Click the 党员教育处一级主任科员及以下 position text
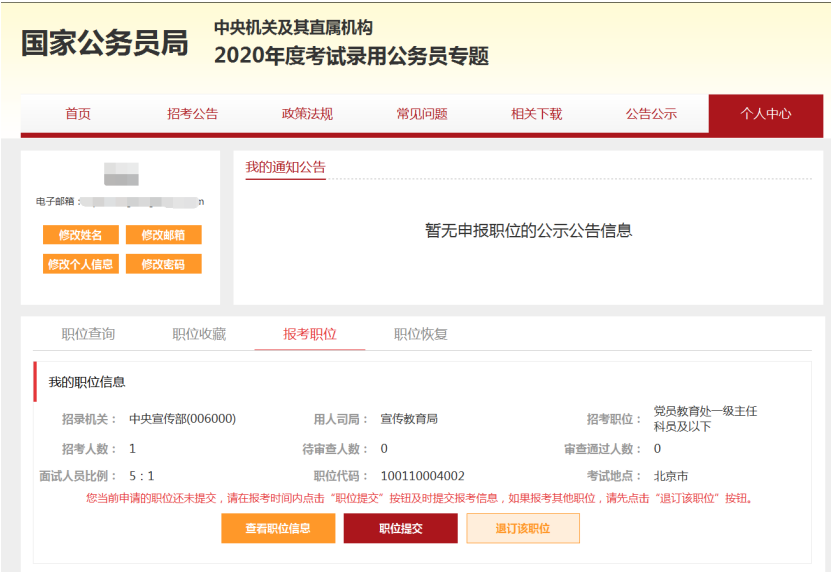Image resolution: width=834 pixels, height=575 pixels. click(x=705, y=419)
